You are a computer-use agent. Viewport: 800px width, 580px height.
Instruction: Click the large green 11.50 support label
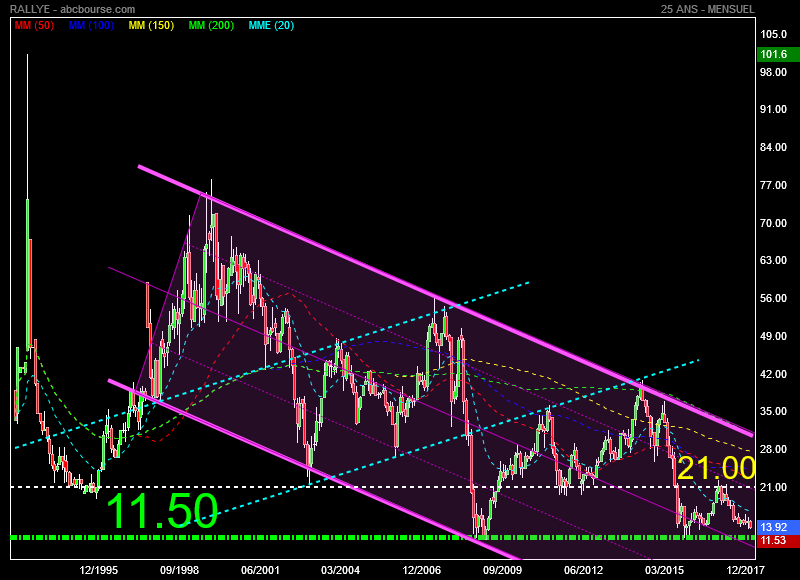(x=162, y=511)
